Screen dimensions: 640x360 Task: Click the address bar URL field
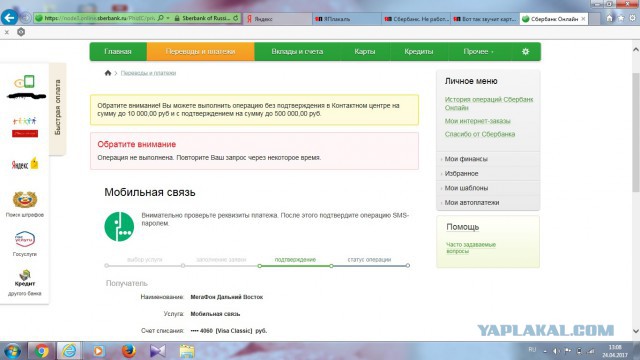coord(99,18)
